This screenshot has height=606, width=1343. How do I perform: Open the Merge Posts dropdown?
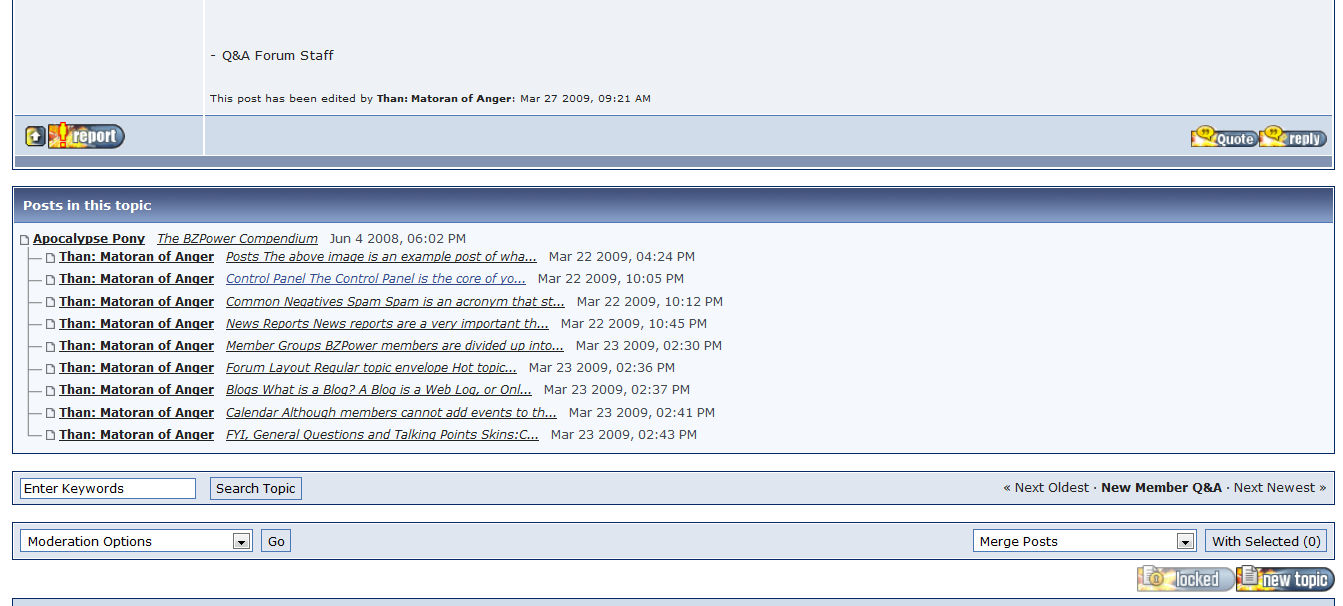pyautogui.click(x=1084, y=541)
